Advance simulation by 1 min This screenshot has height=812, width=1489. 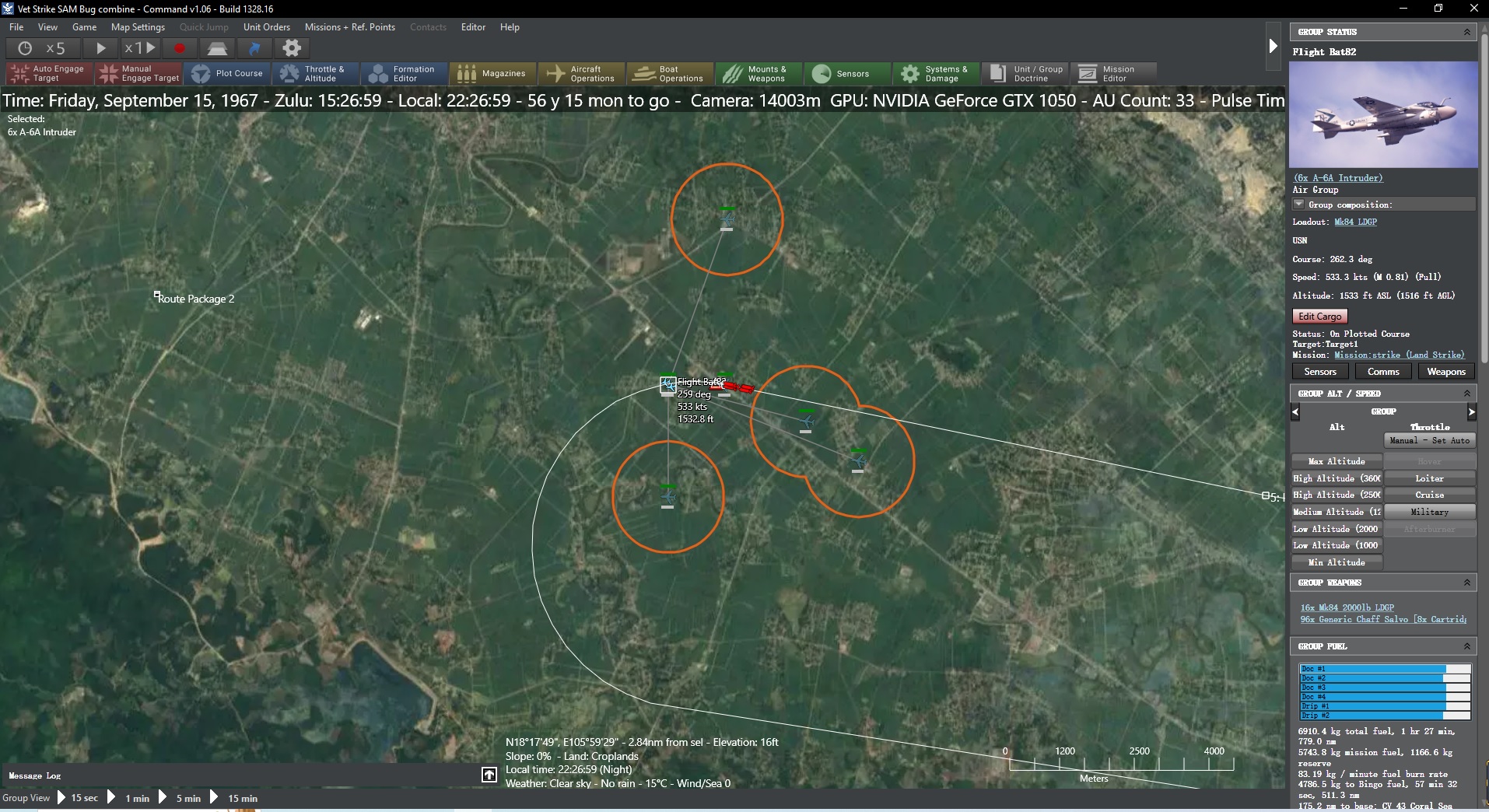pos(131,798)
